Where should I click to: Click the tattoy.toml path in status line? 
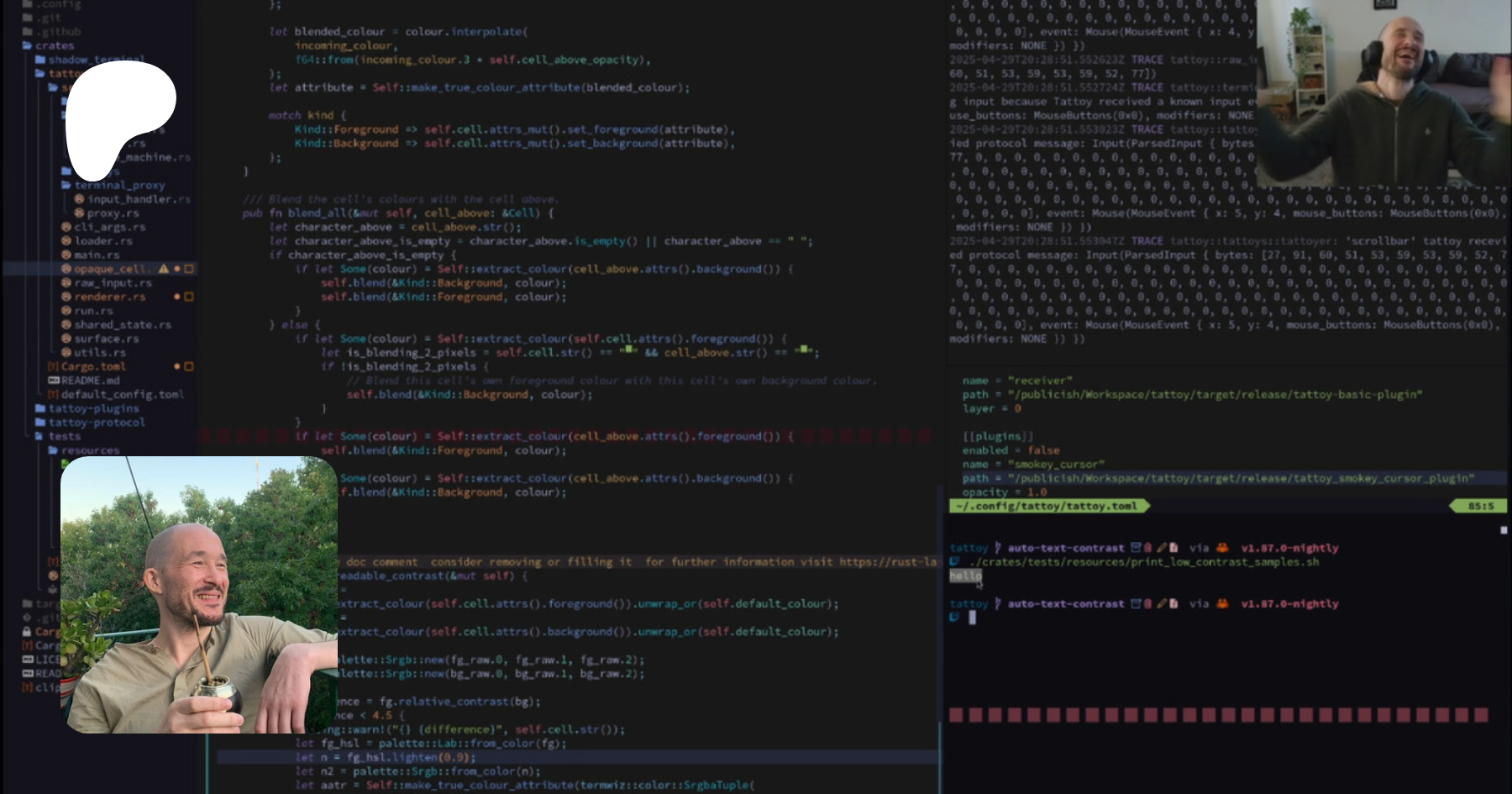point(1046,506)
